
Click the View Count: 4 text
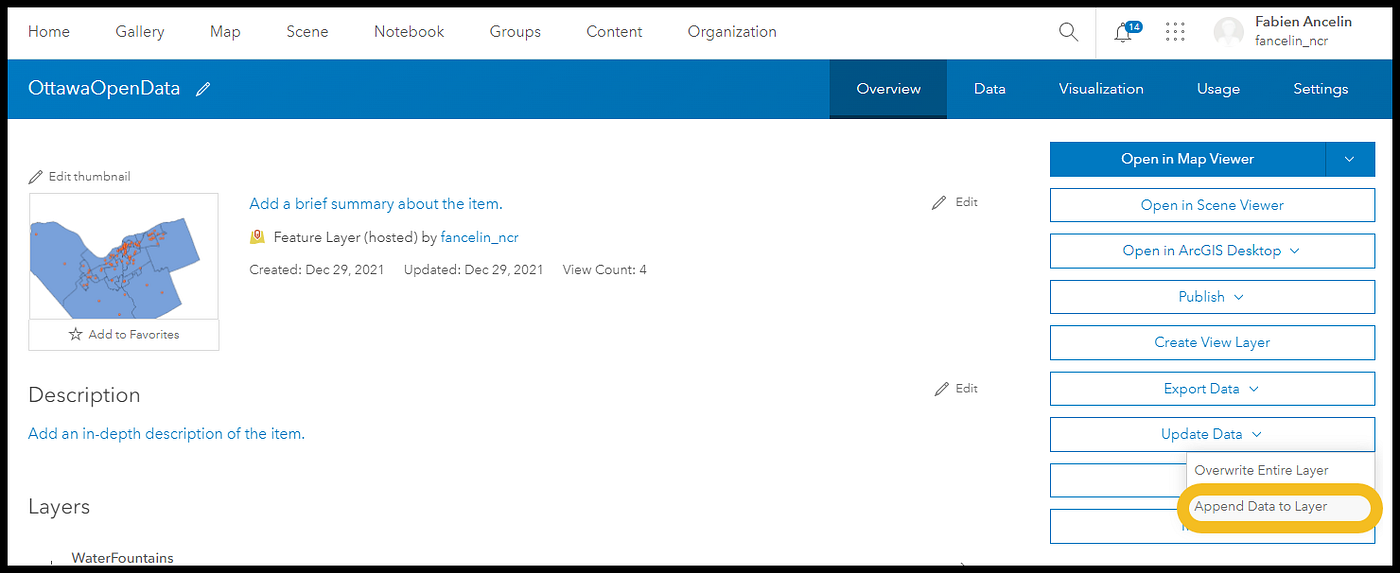(605, 270)
